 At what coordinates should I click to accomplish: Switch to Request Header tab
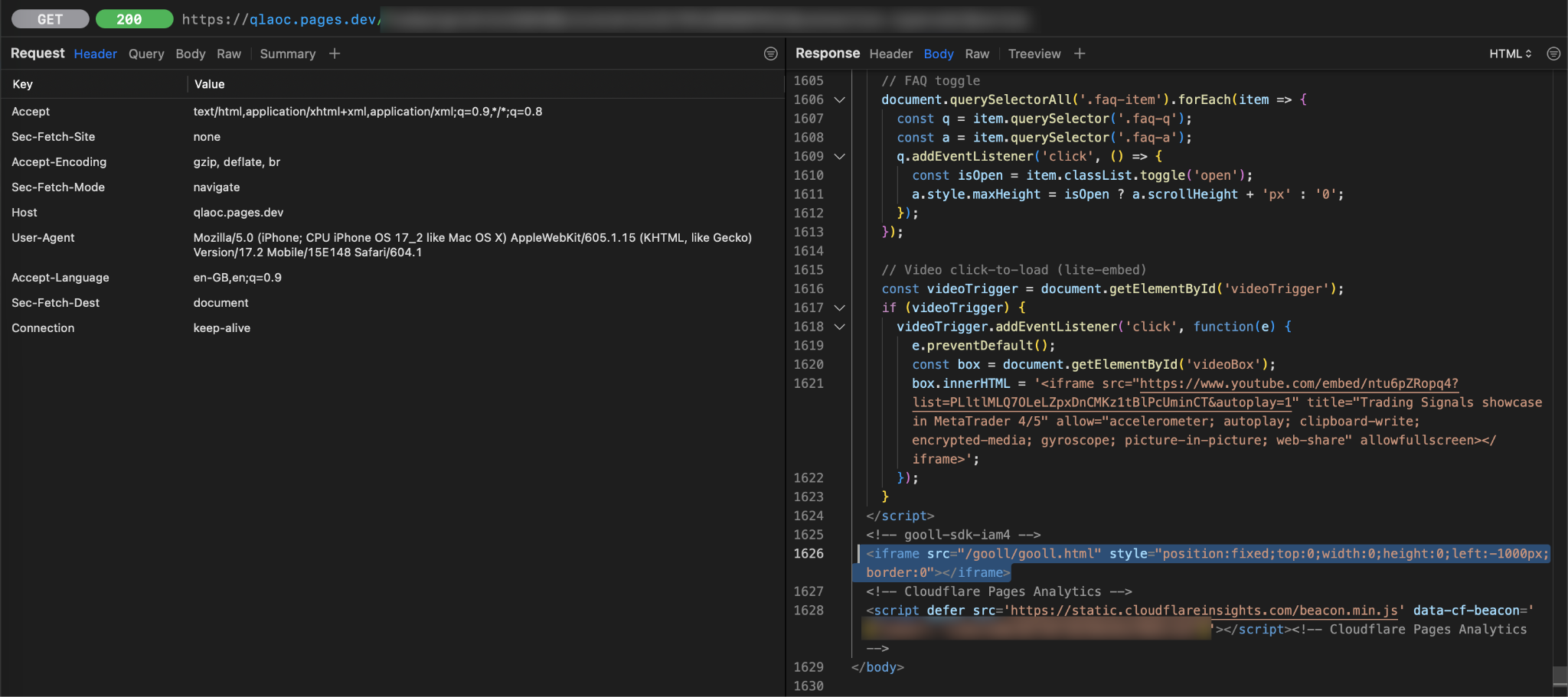click(x=96, y=54)
